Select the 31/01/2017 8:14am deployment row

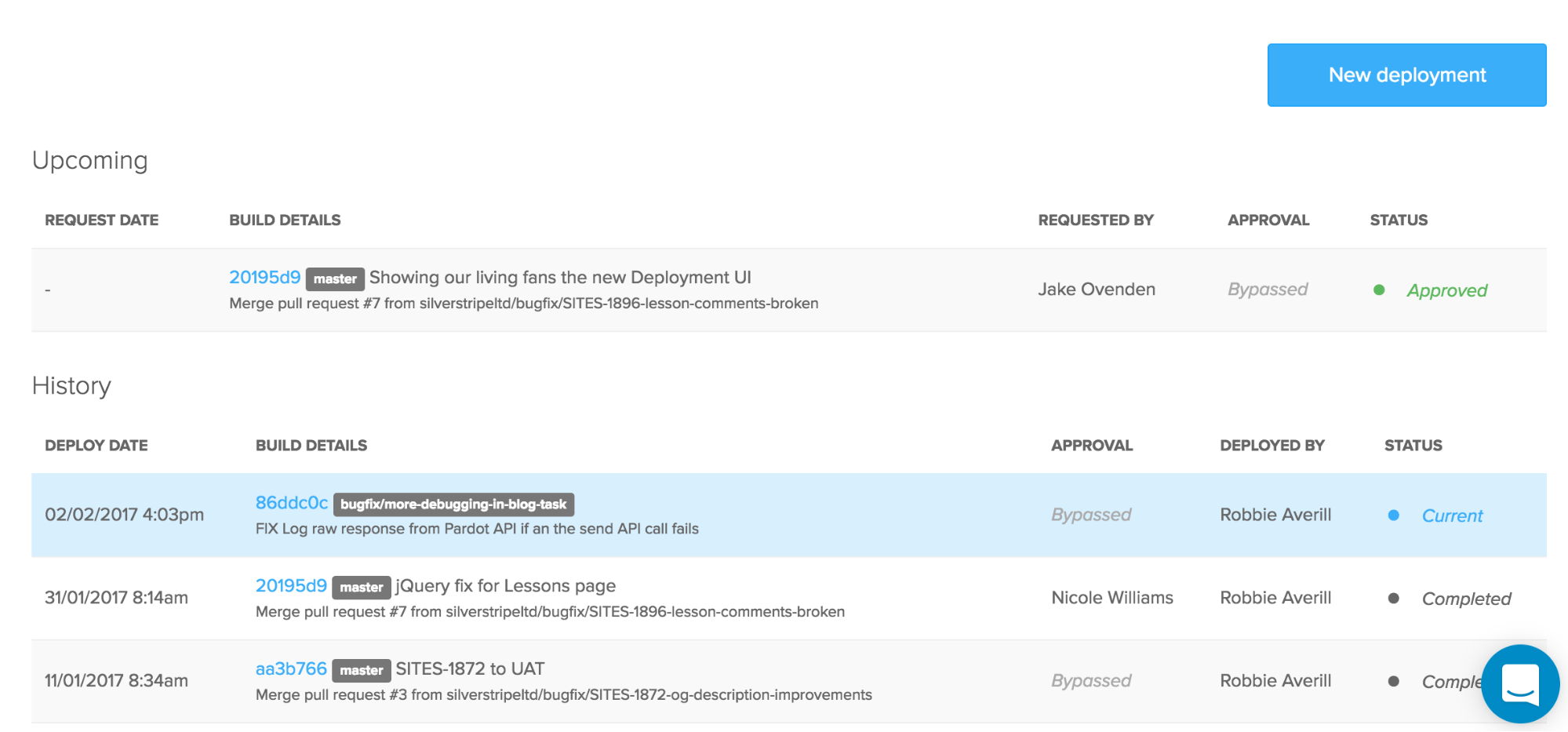coord(116,598)
